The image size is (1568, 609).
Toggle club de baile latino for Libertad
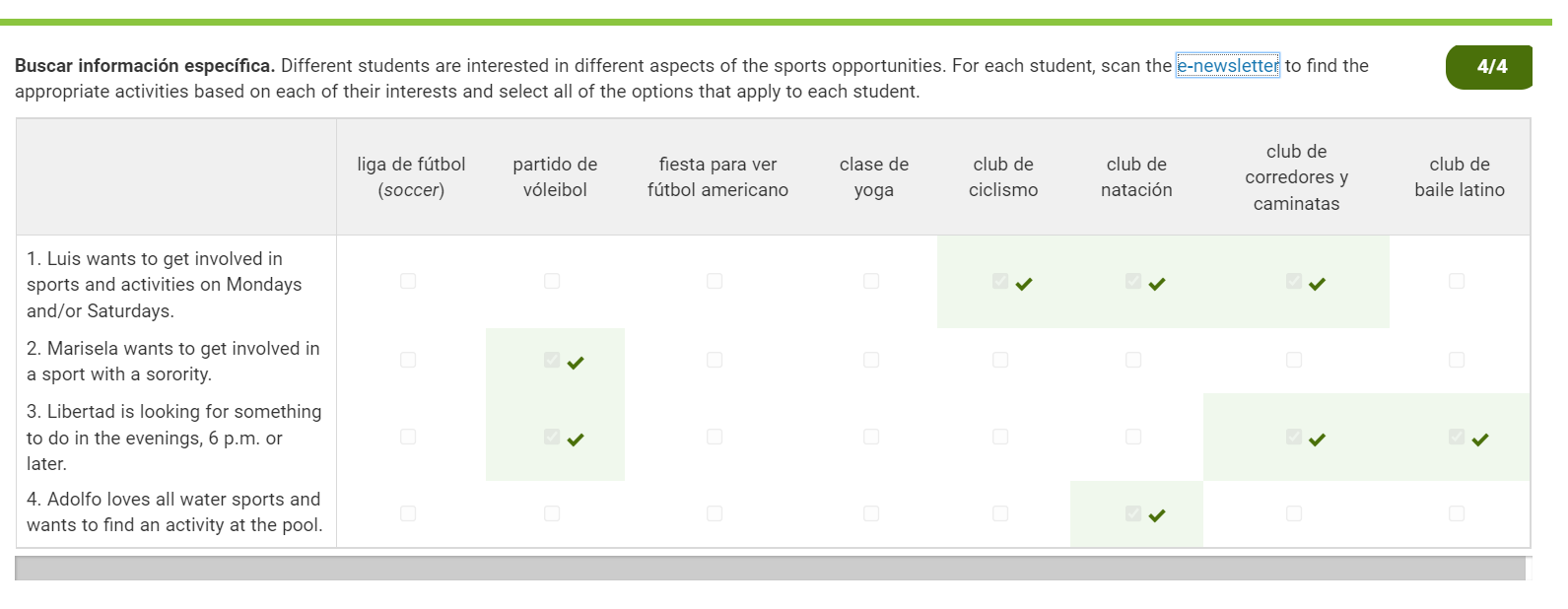coord(1457,437)
